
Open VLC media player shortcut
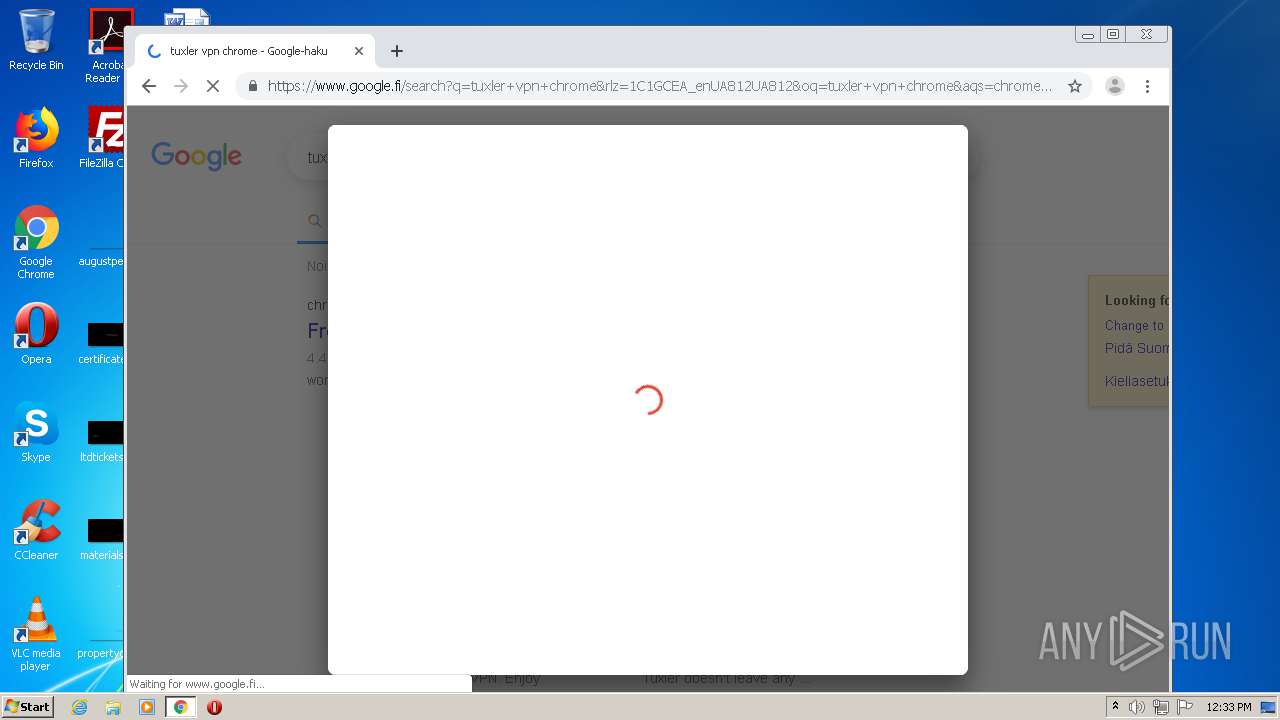coord(36,634)
